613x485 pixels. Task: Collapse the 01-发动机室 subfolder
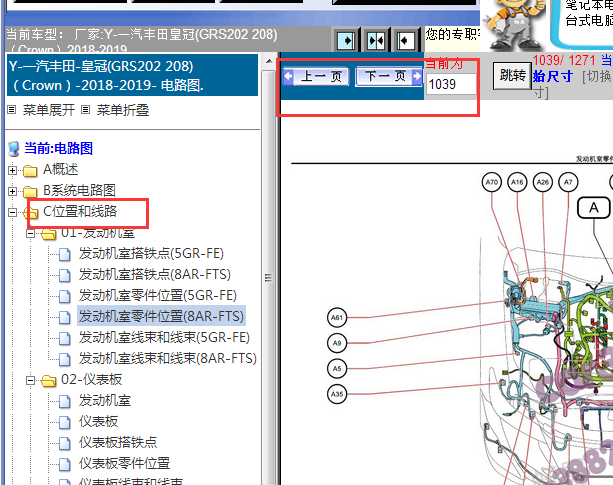(x=30, y=234)
